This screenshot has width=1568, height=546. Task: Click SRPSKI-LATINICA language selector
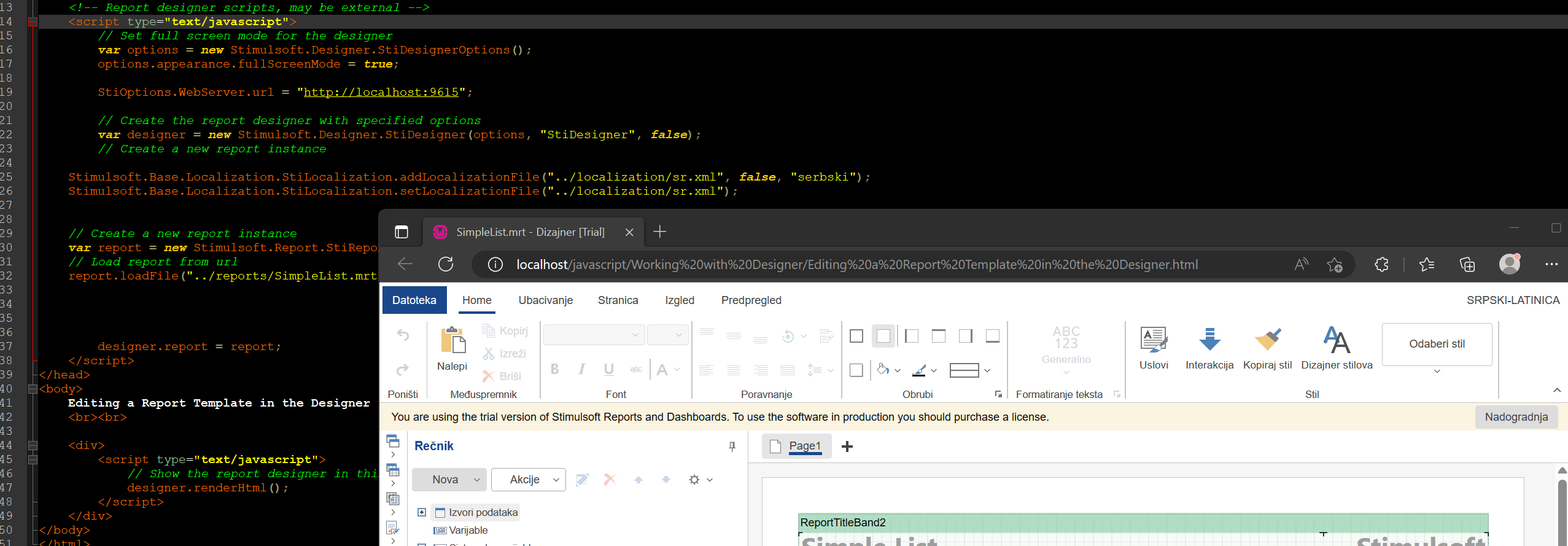tap(1513, 300)
